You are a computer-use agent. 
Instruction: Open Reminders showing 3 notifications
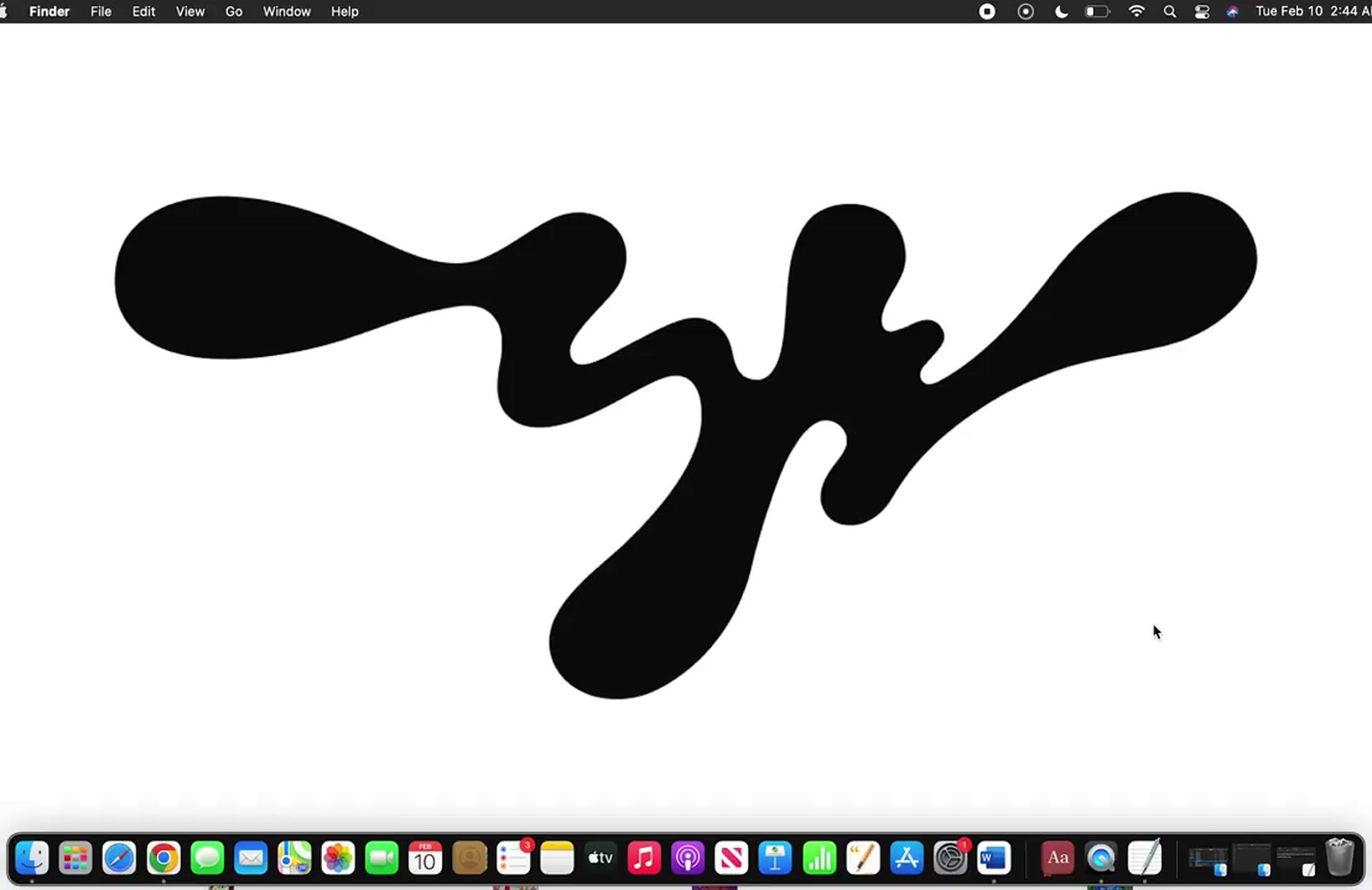[513, 858]
